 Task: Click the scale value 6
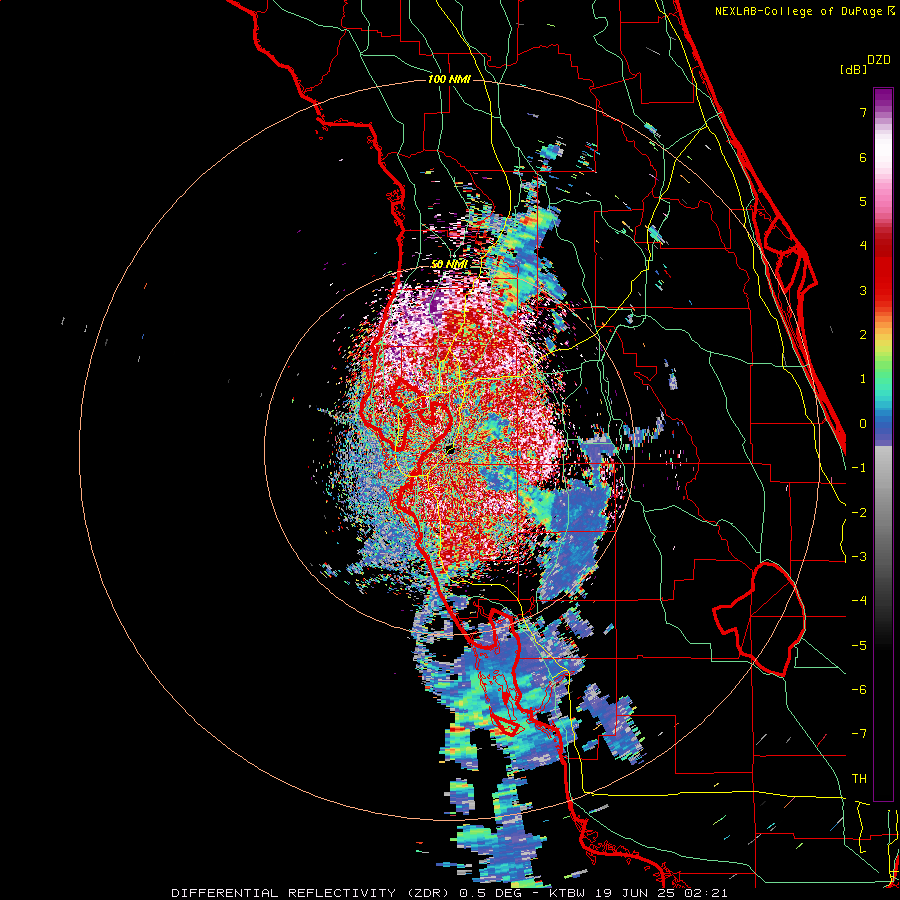(x=863, y=157)
